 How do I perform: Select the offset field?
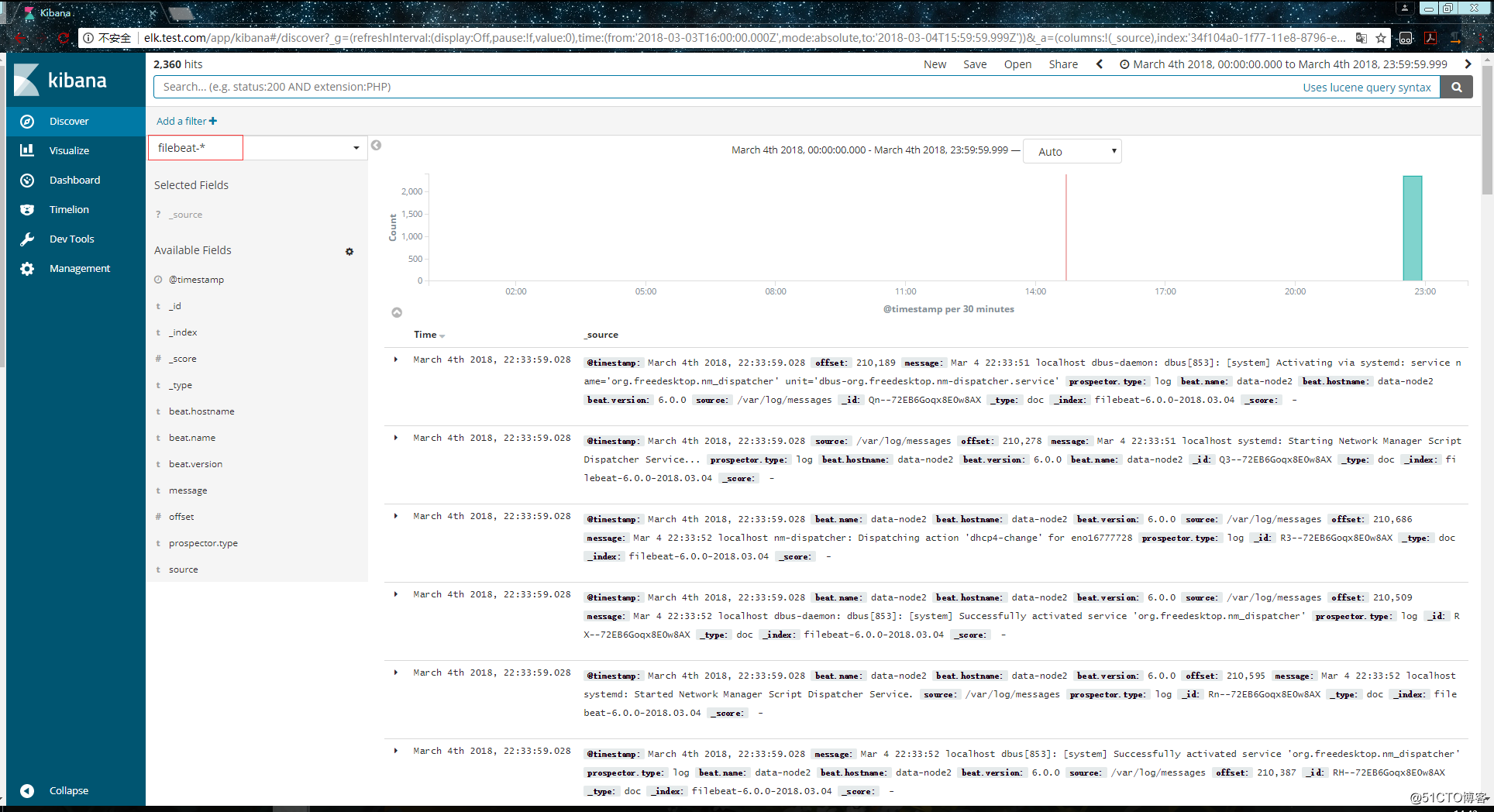click(x=181, y=517)
